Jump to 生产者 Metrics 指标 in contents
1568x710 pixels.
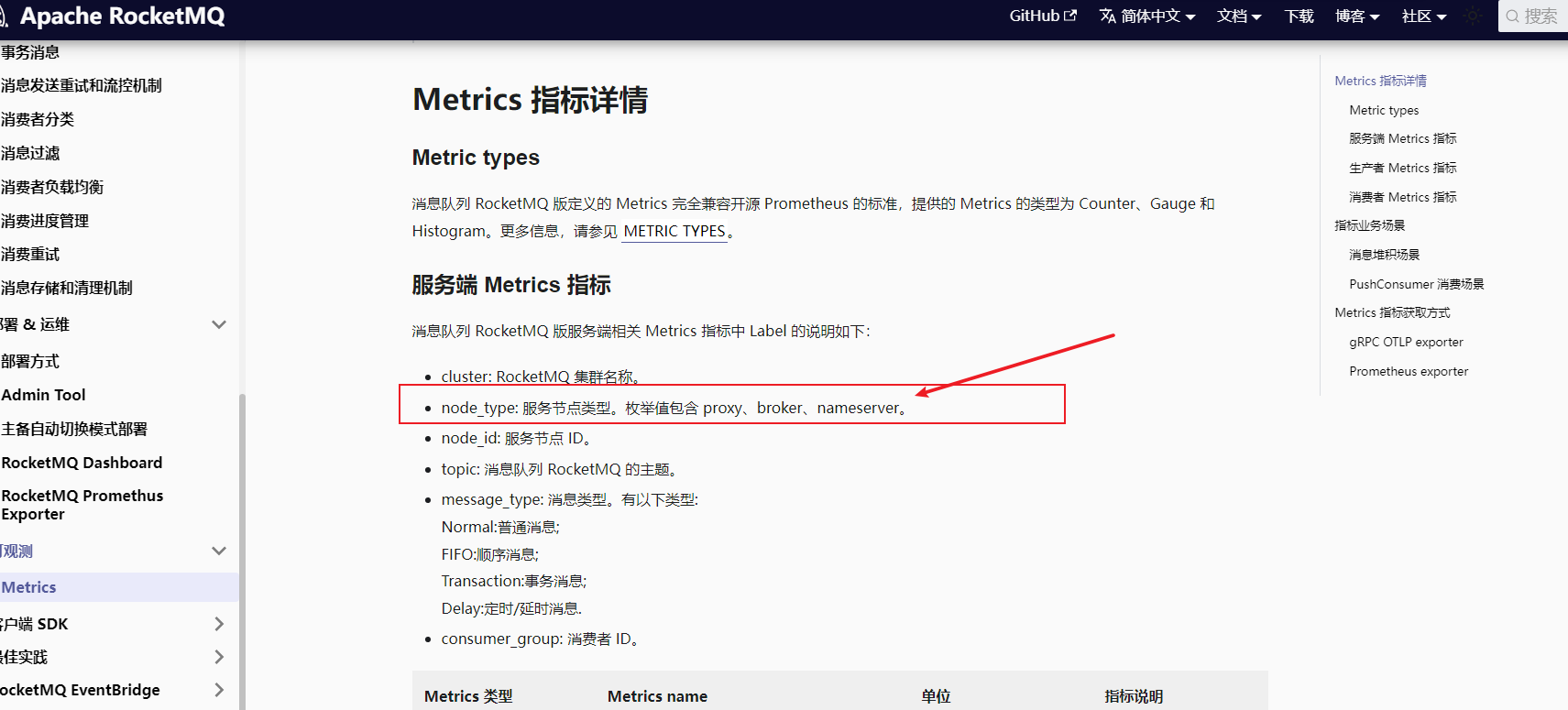(1402, 168)
